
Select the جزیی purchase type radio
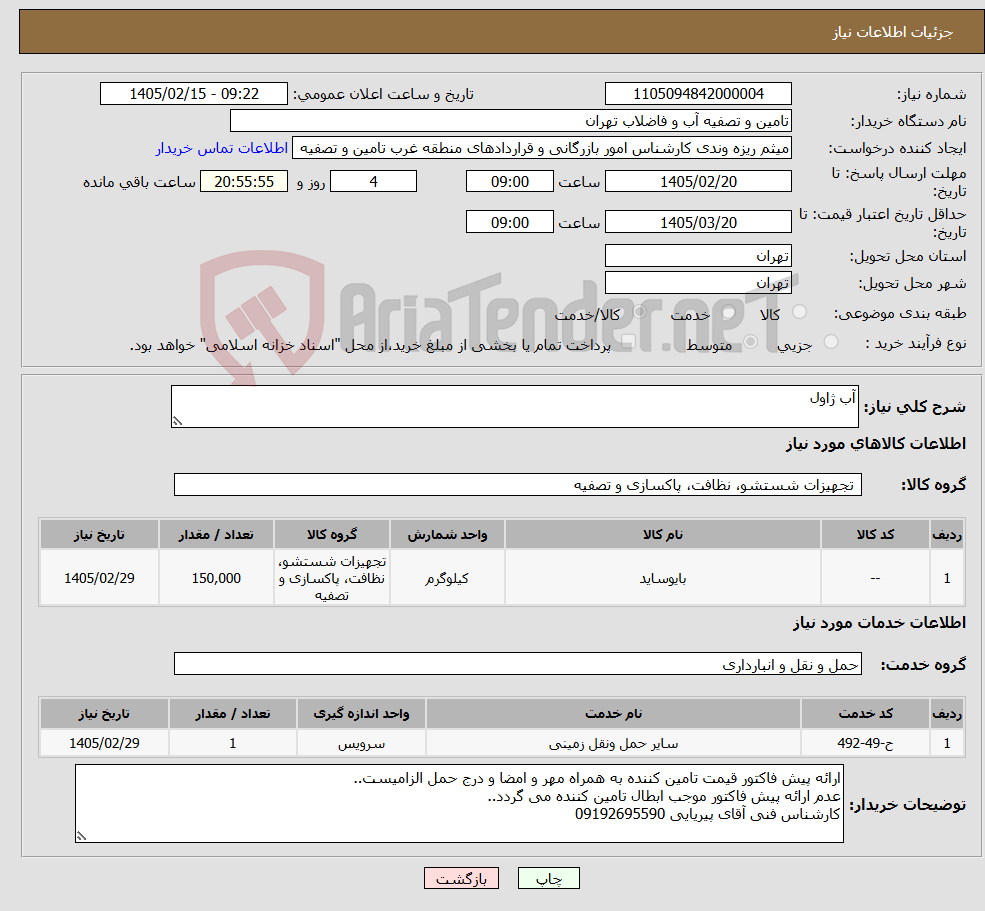click(x=830, y=342)
